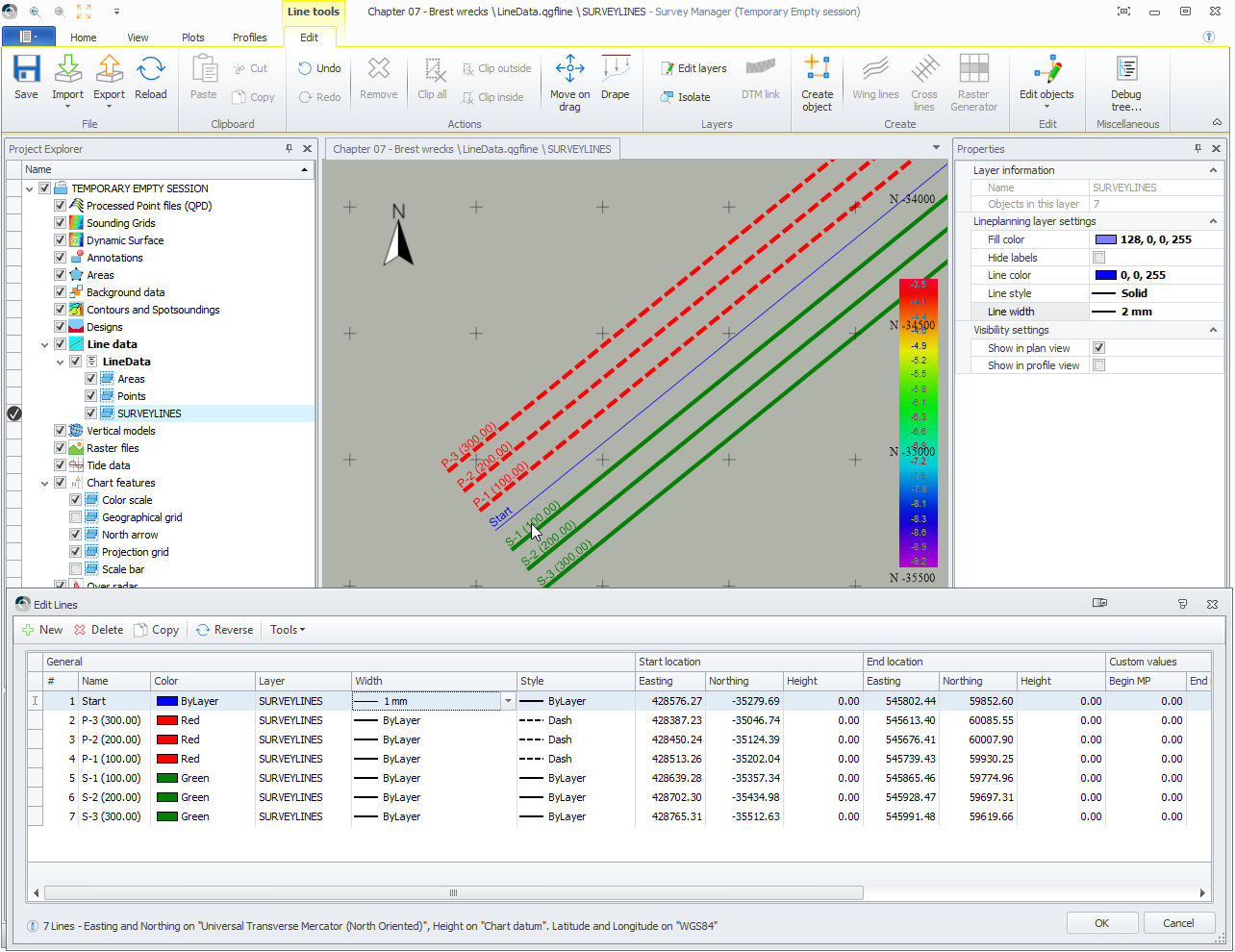Collapse the Chart features tree node
Viewport: 1235px width, 952px height.
45,483
